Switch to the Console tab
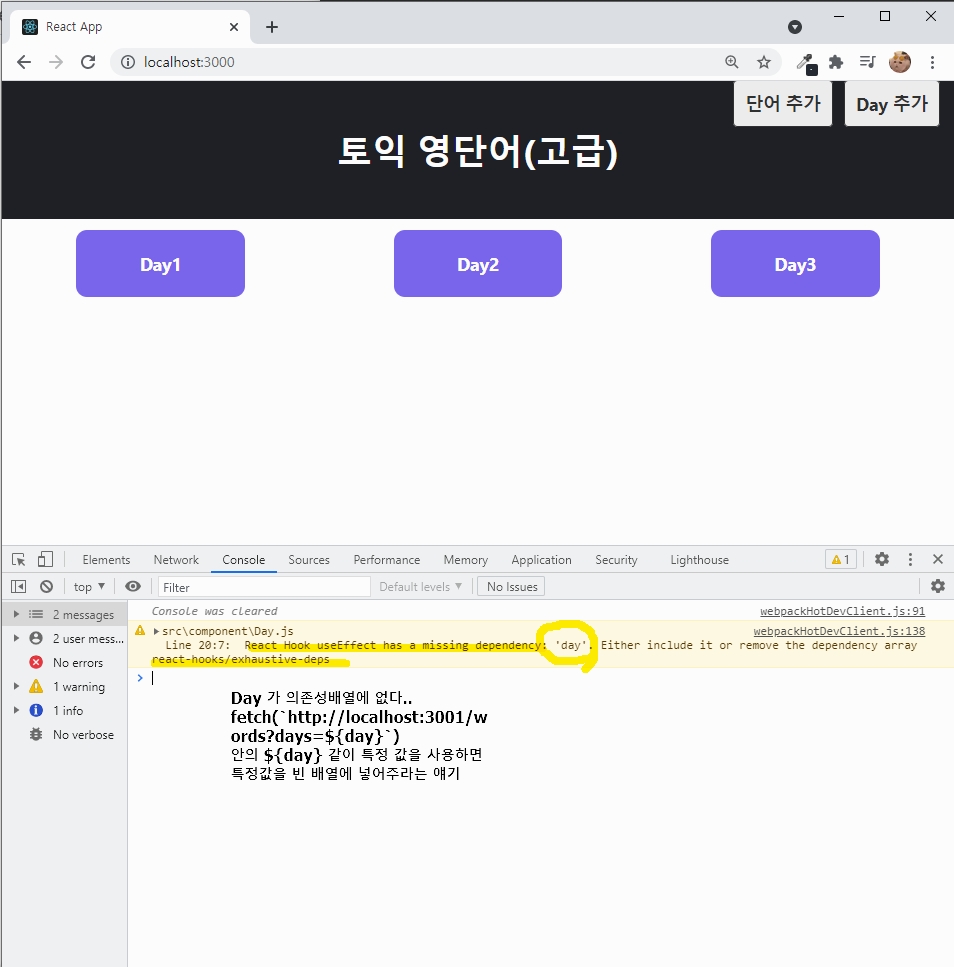 click(244, 559)
